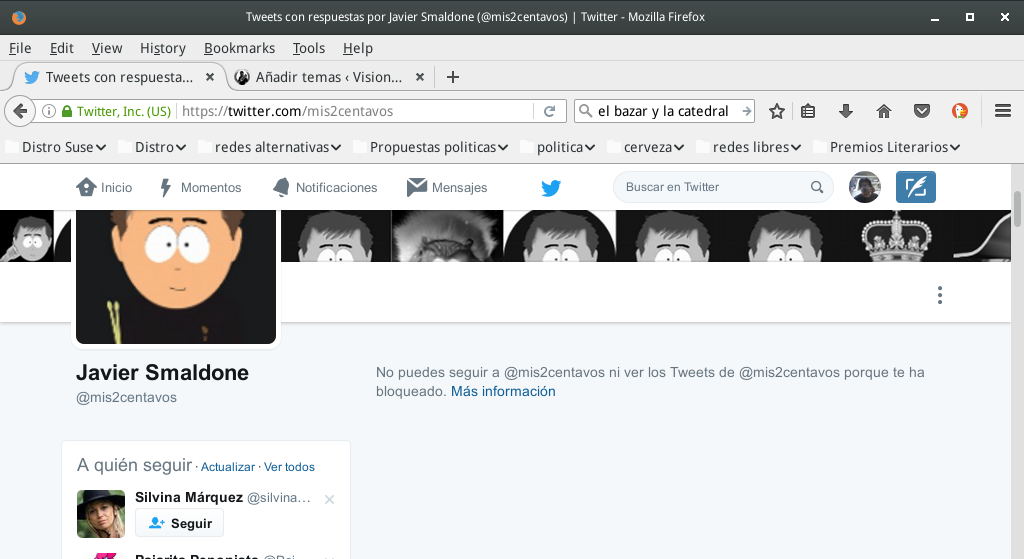Open the downloads arrow icon
Screen dimensions: 1024x559
[846, 111]
